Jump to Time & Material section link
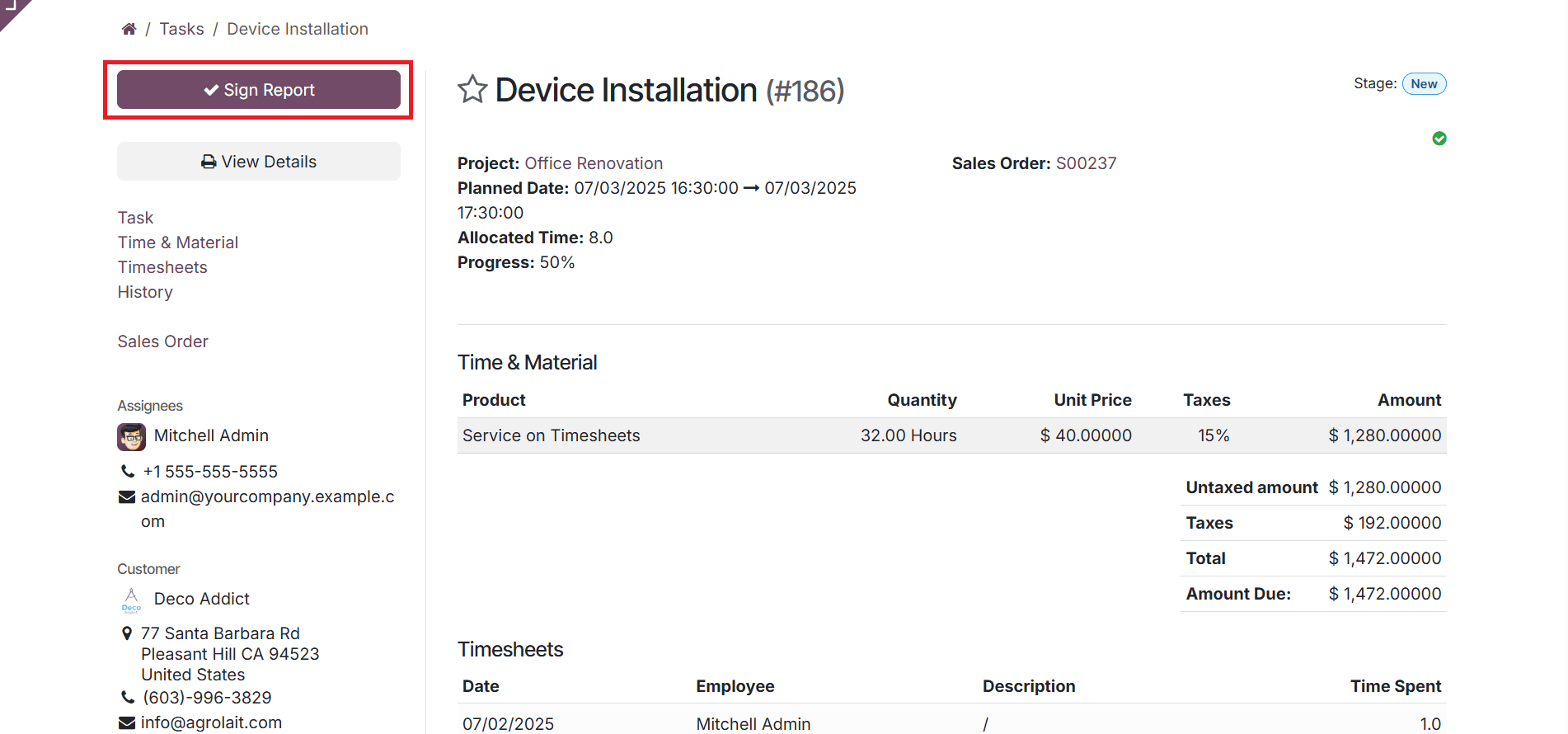The height and width of the screenshot is (734, 1568). (178, 242)
